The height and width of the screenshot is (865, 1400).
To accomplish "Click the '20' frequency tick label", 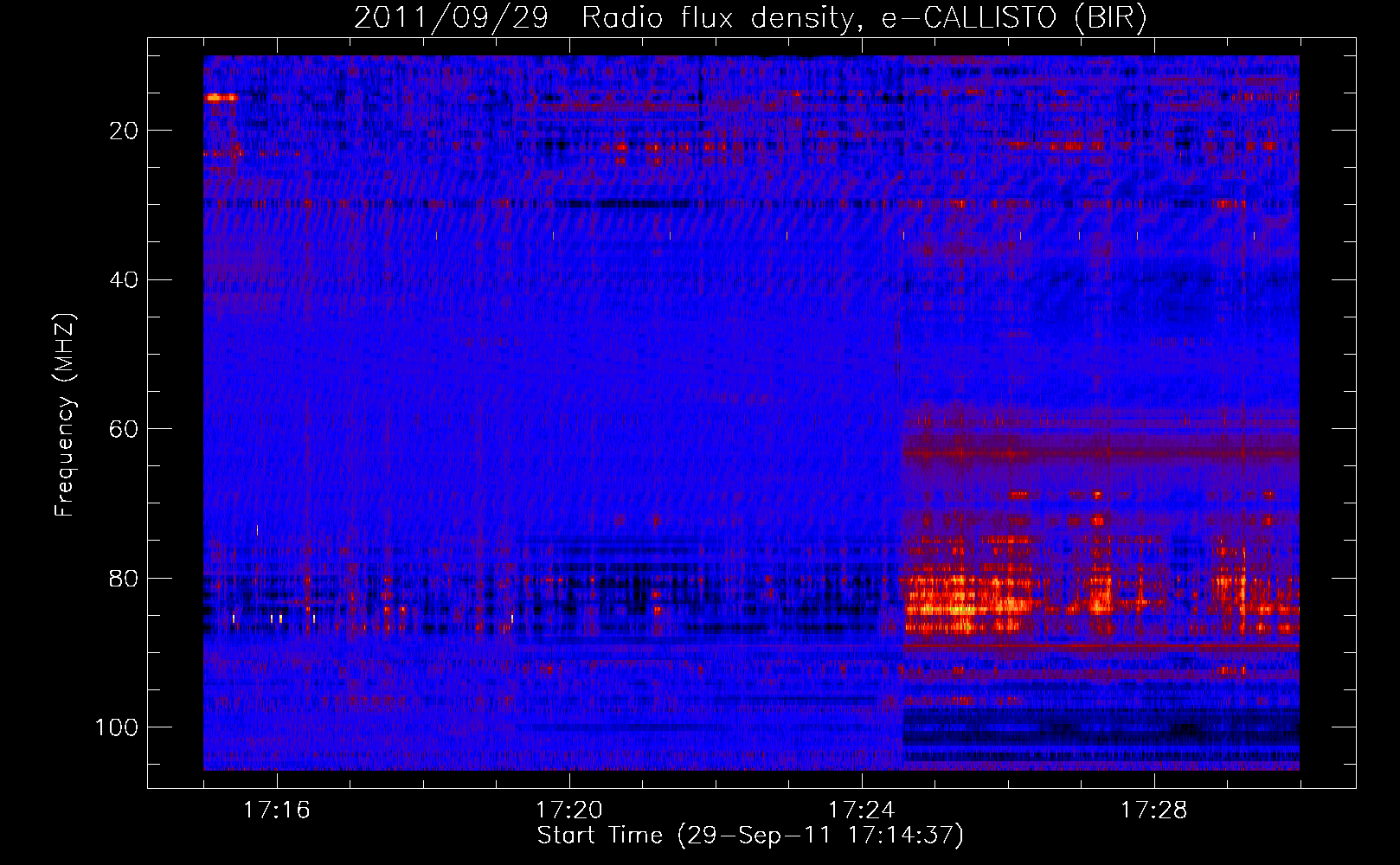I will point(125,131).
